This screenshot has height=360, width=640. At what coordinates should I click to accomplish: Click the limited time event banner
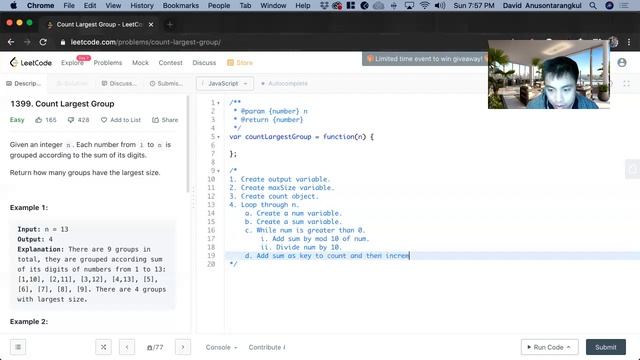point(425,59)
